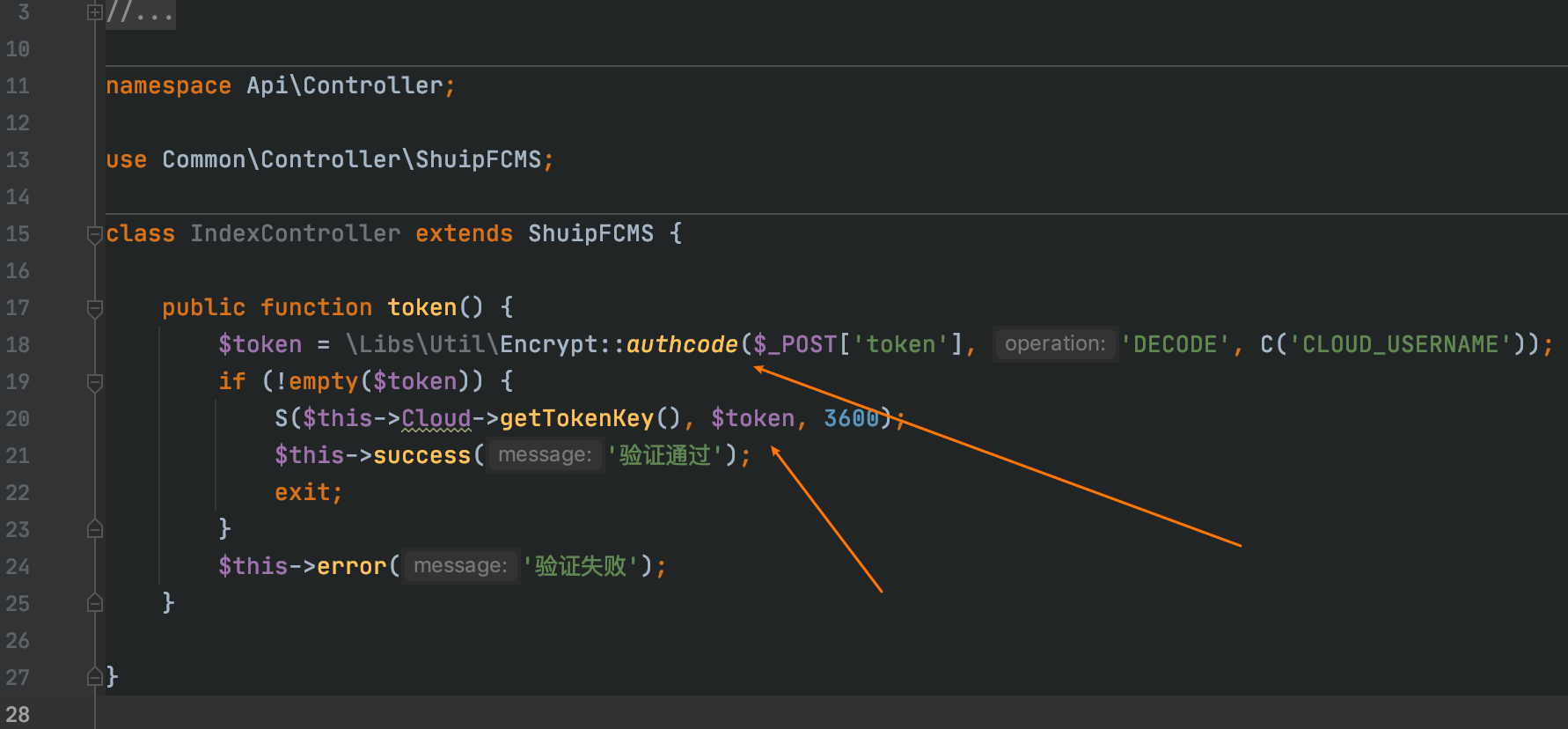Click the success method call

(x=421, y=455)
